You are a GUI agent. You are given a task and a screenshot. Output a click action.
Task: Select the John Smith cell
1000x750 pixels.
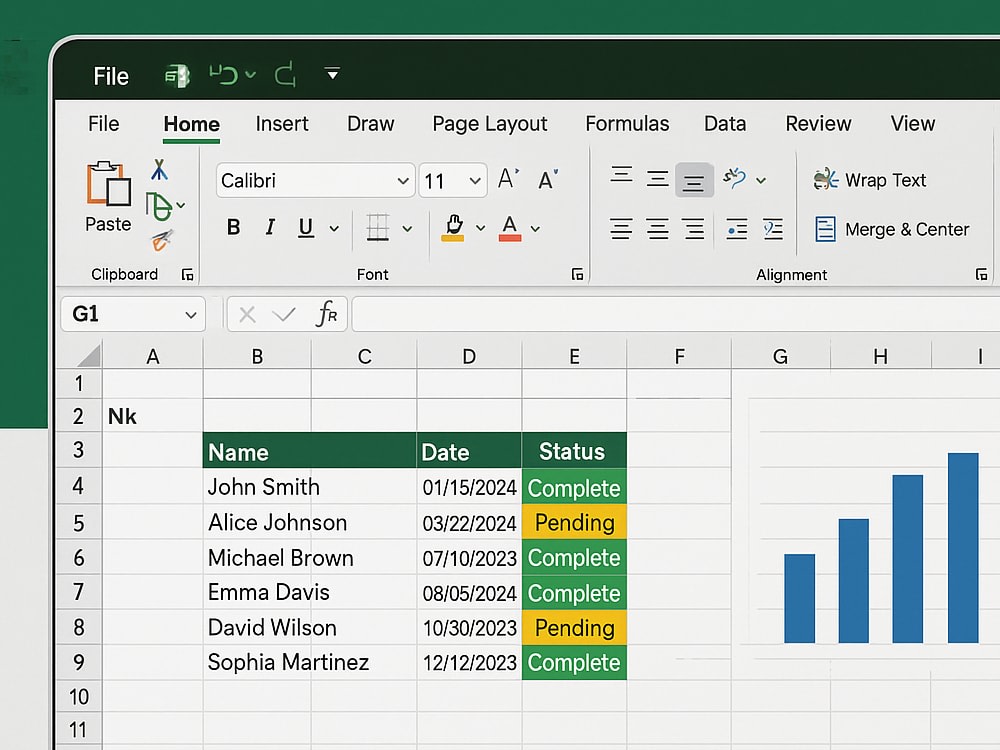tap(310, 487)
